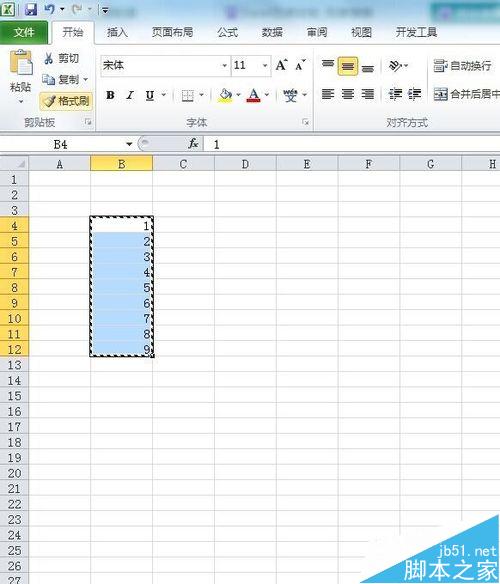Click the Name Box showing B4
Image resolution: width=500 pixels, height=584 pixels.
(x=61, y=145)
